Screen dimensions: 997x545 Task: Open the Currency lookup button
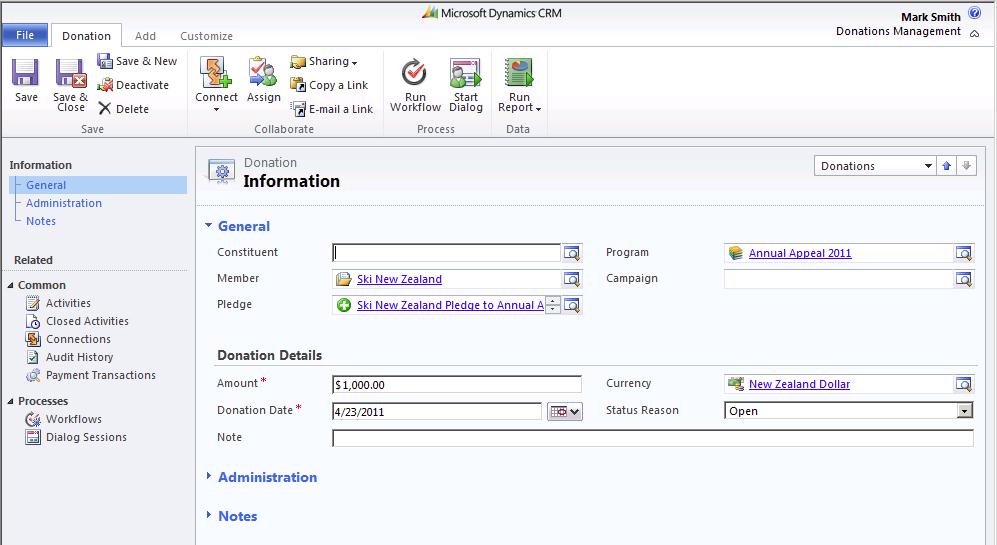tap(964, 384)
